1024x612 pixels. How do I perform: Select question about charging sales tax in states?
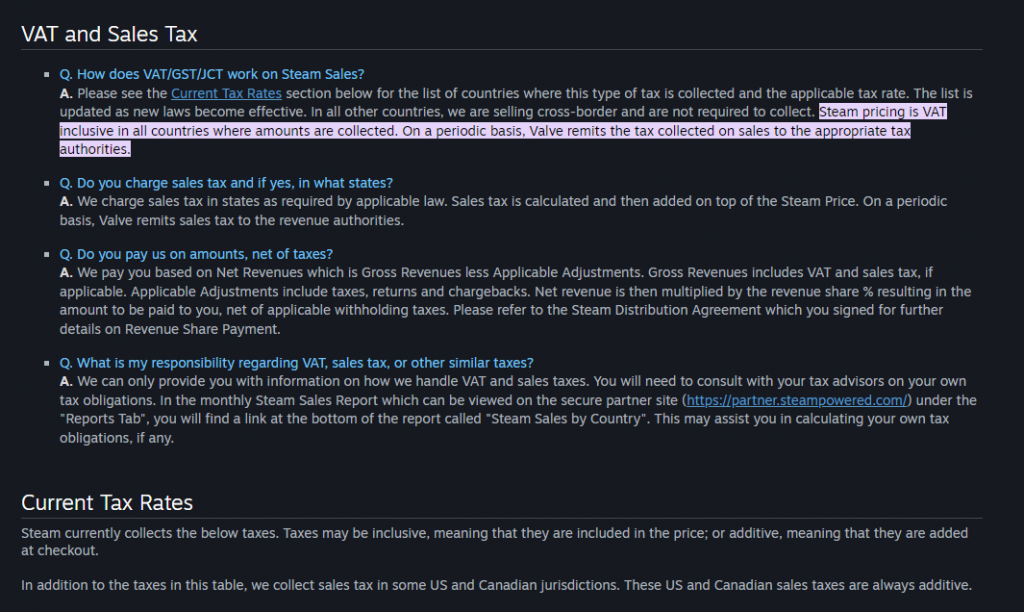pos(226,183)
